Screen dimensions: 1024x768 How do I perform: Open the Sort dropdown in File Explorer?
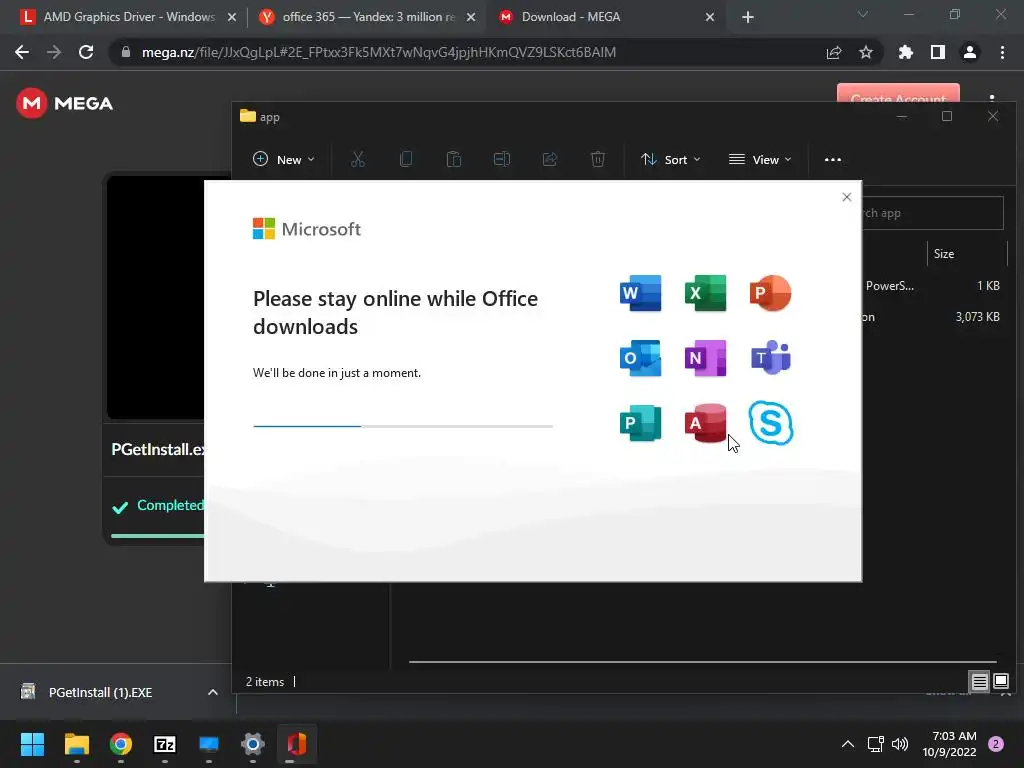[670, 159]
